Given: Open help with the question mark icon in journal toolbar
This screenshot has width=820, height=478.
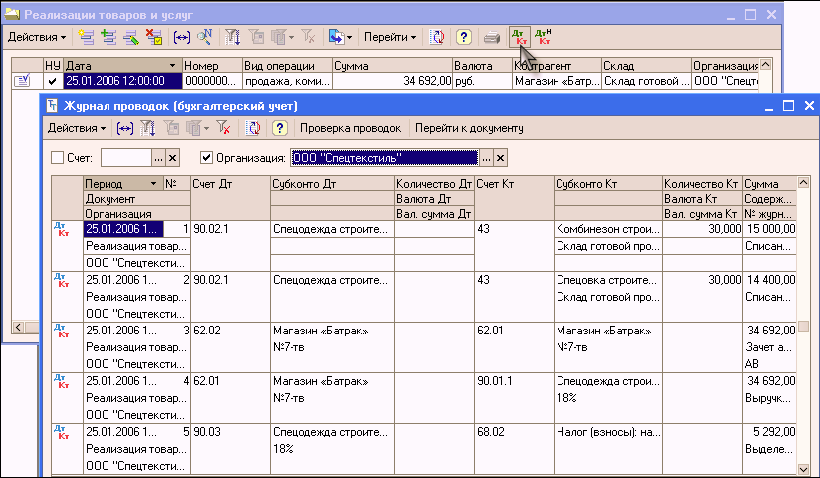Looking at the screenshot, I should click(x=279, y=128).
